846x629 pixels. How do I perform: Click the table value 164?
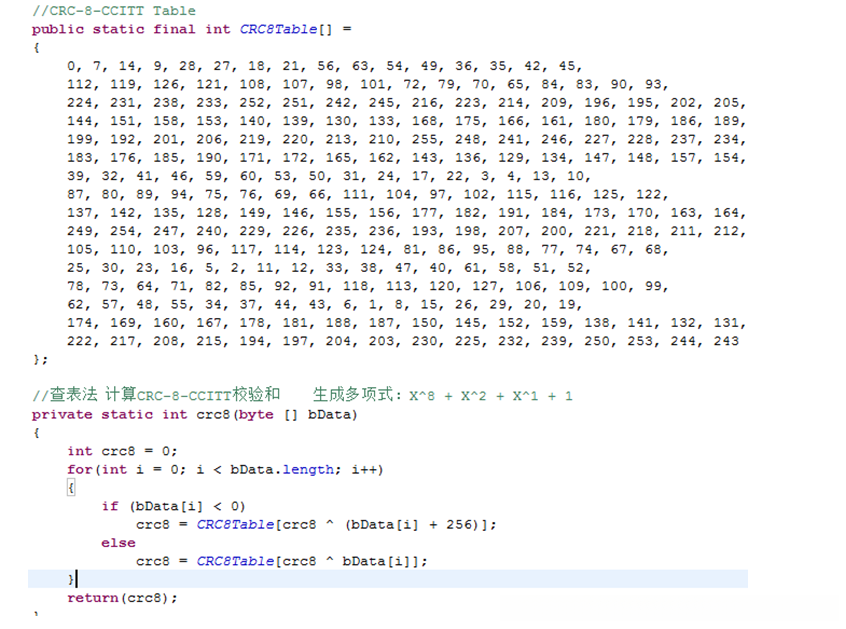(726, 213)
